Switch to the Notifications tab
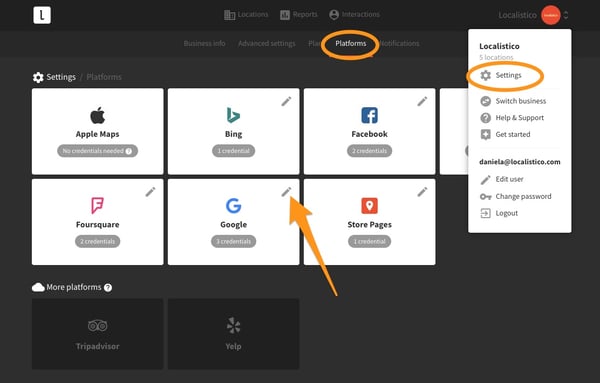This screenshot has width=600, height=383. point(399,43)
